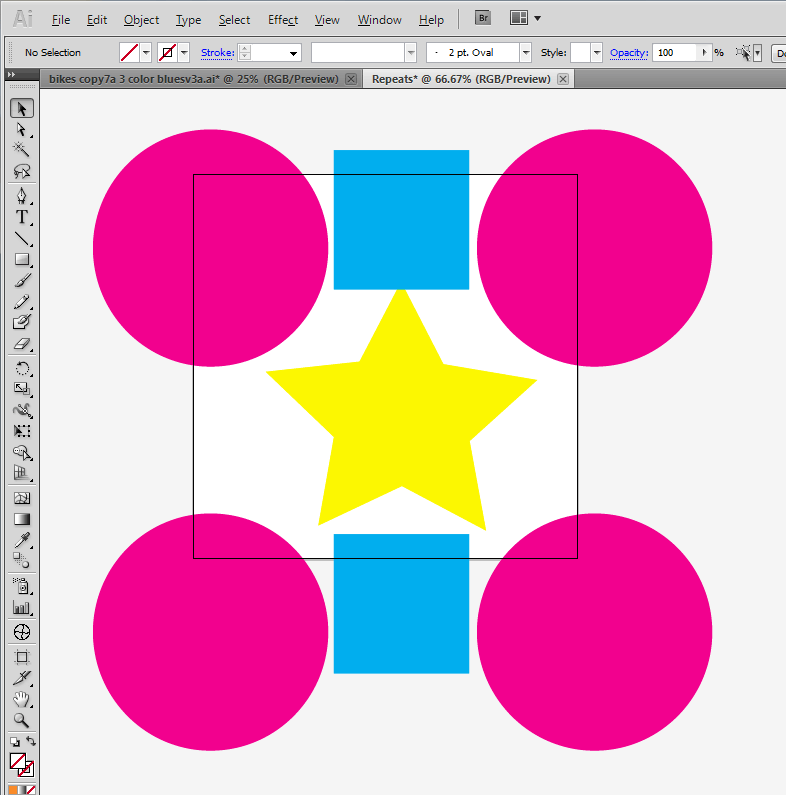Open the fill color dropdown arrow
This screenshot has height=795, width=786.
[146, 53]
